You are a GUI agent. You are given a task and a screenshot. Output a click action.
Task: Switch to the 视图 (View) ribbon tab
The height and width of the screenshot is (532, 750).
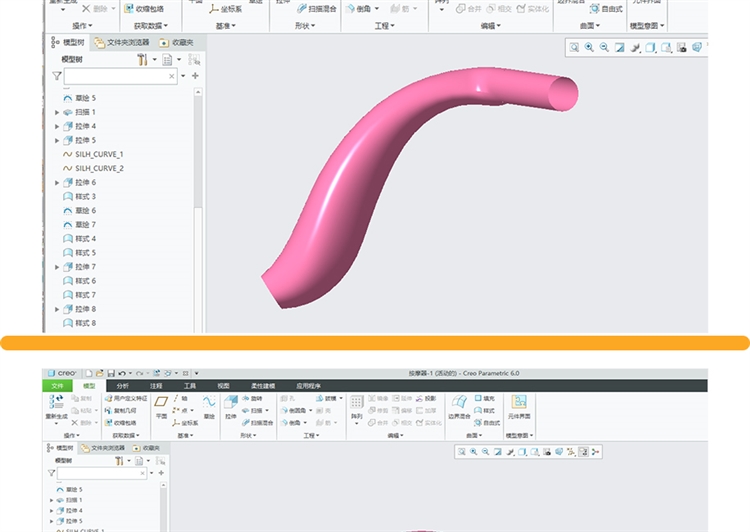223,386
